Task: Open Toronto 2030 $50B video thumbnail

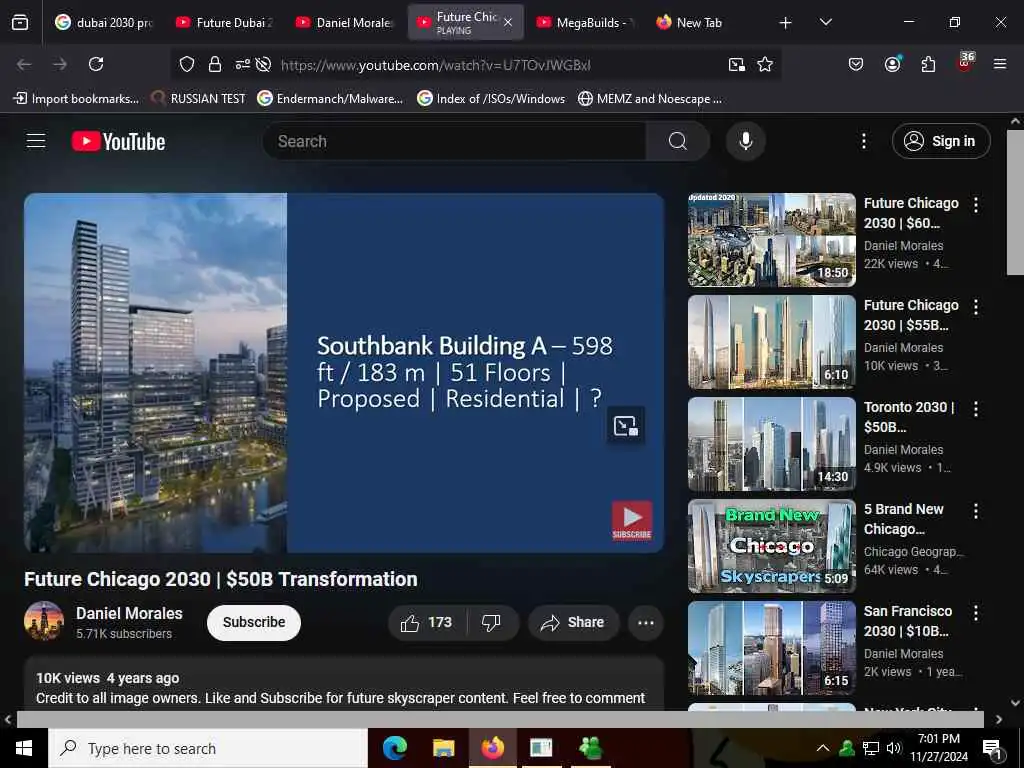Action: coord(771,443)
